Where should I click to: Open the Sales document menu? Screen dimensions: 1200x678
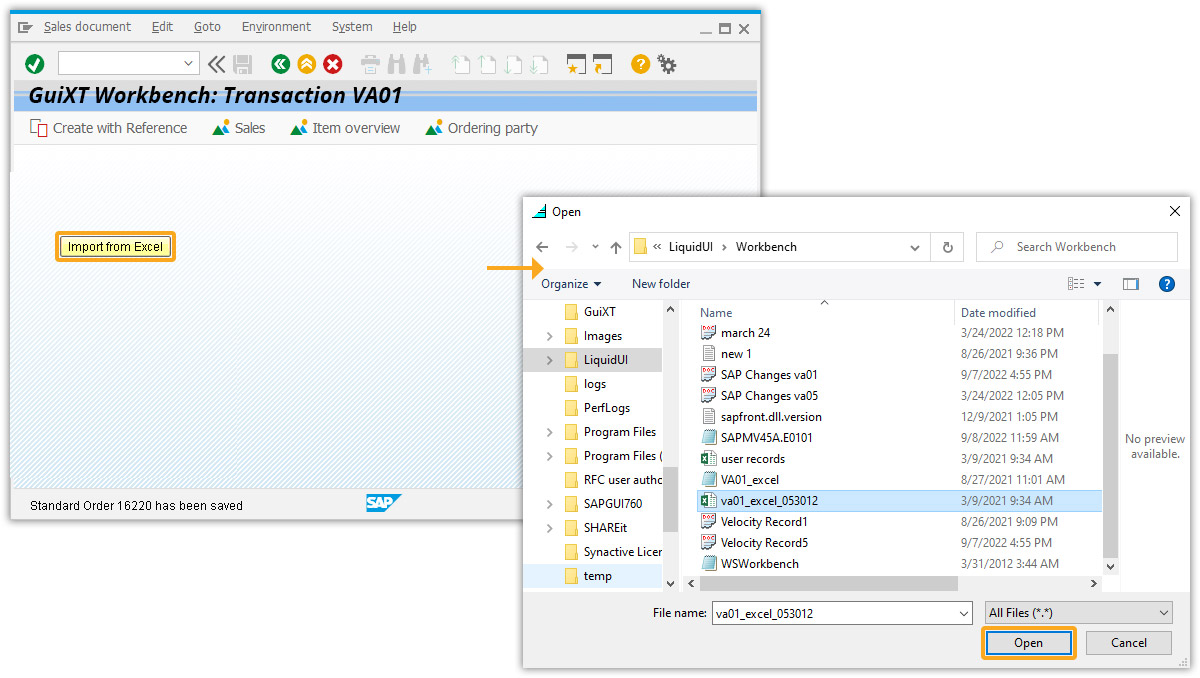click(87, 27)
